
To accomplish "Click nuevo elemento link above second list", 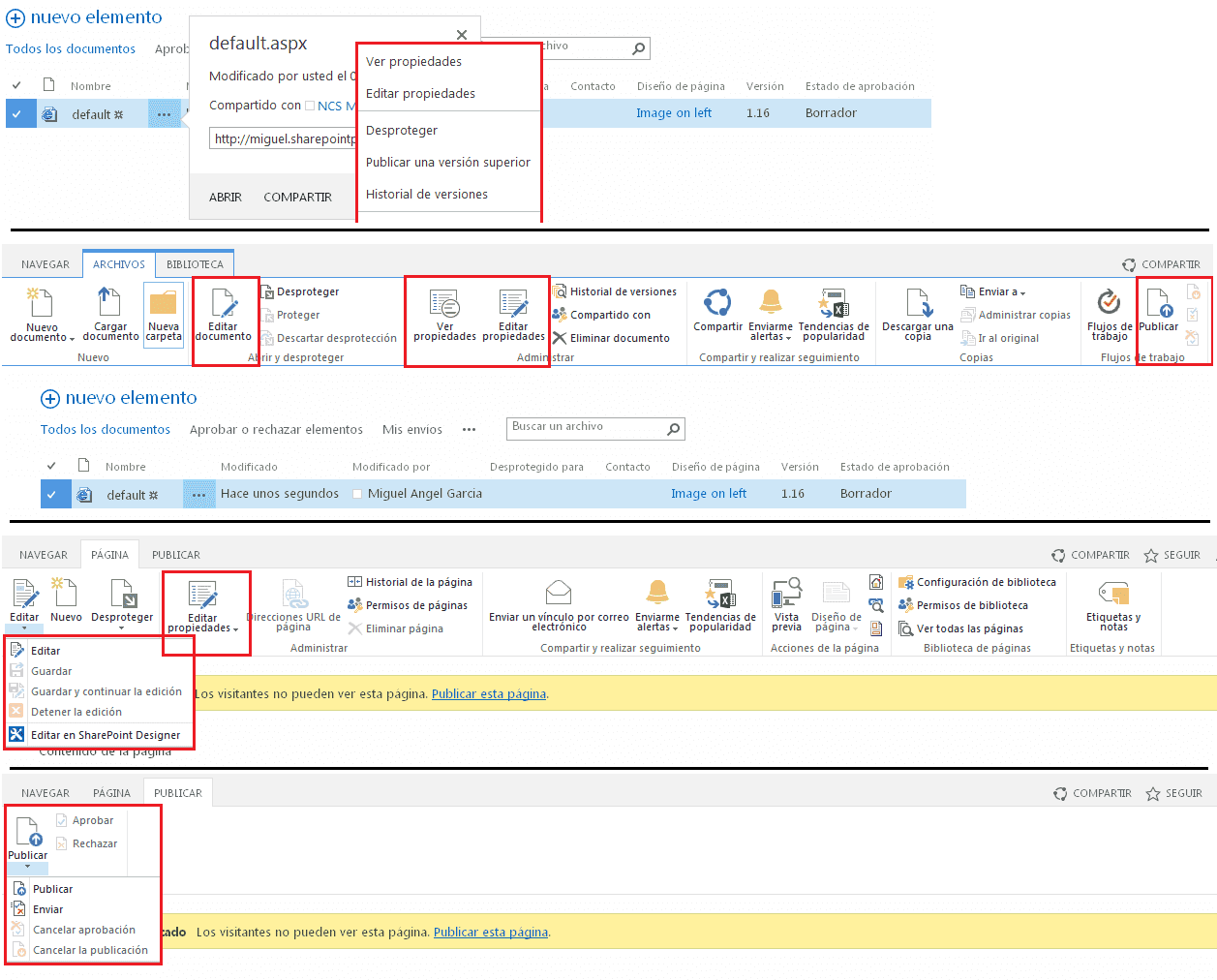I will tap(119, 398).
